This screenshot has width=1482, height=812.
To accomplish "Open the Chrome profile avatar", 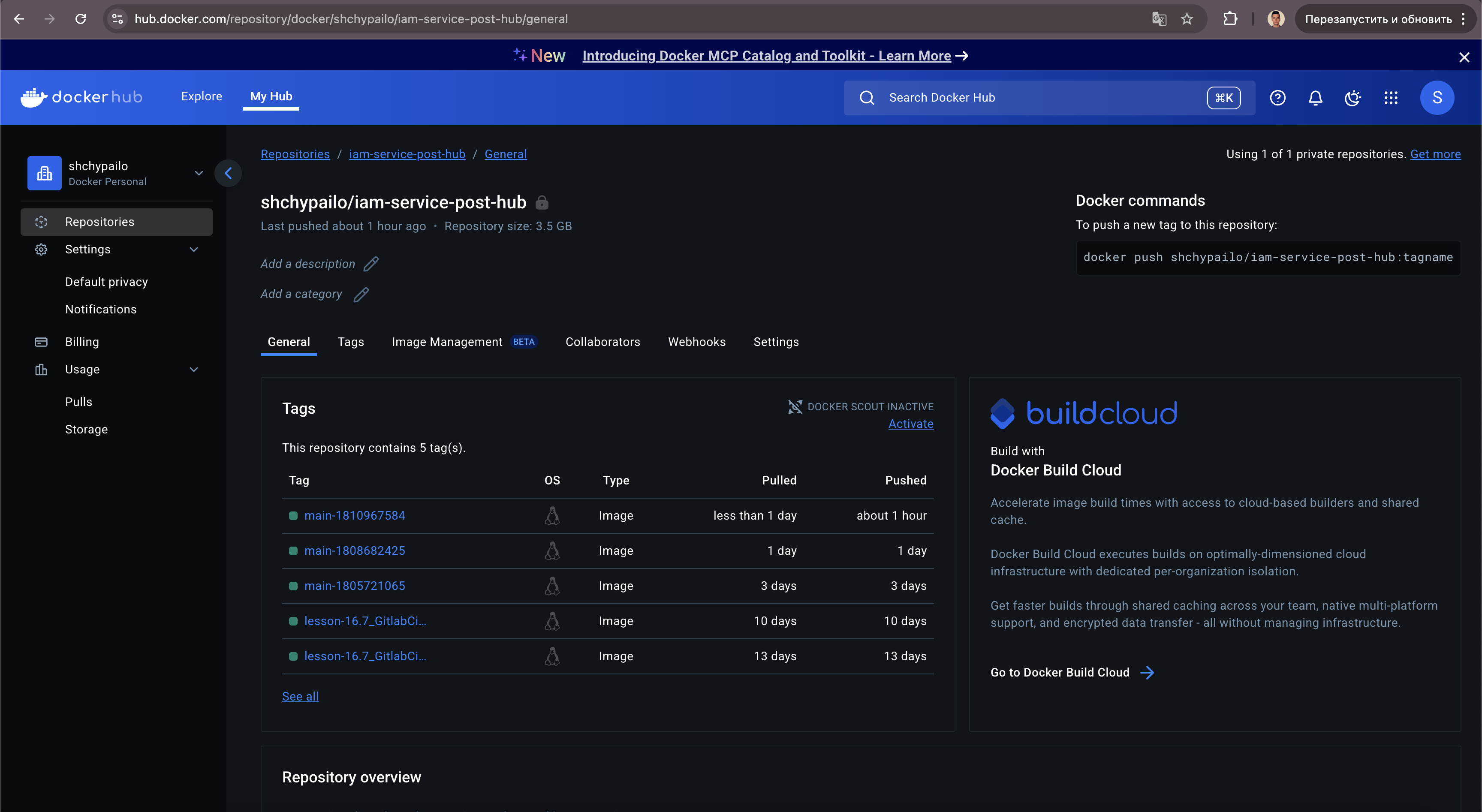I will pos(1275,19).
